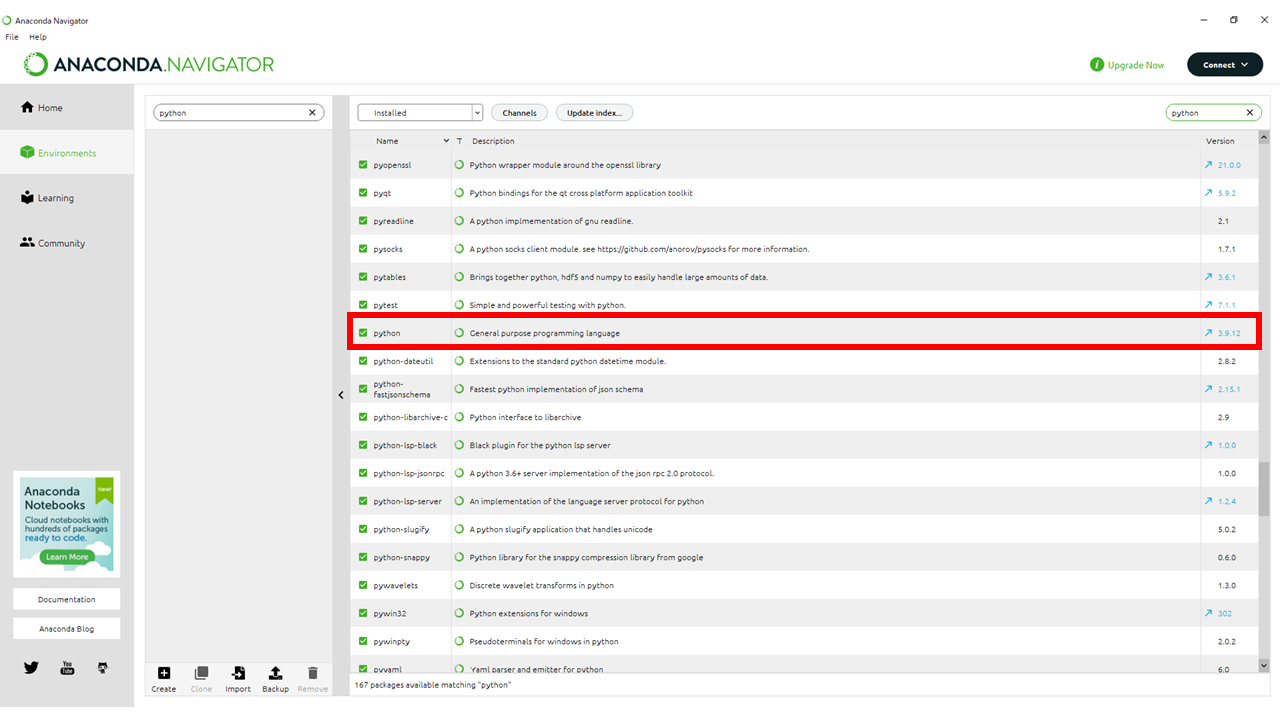Click the Remove environment icon

click(312, 673)
